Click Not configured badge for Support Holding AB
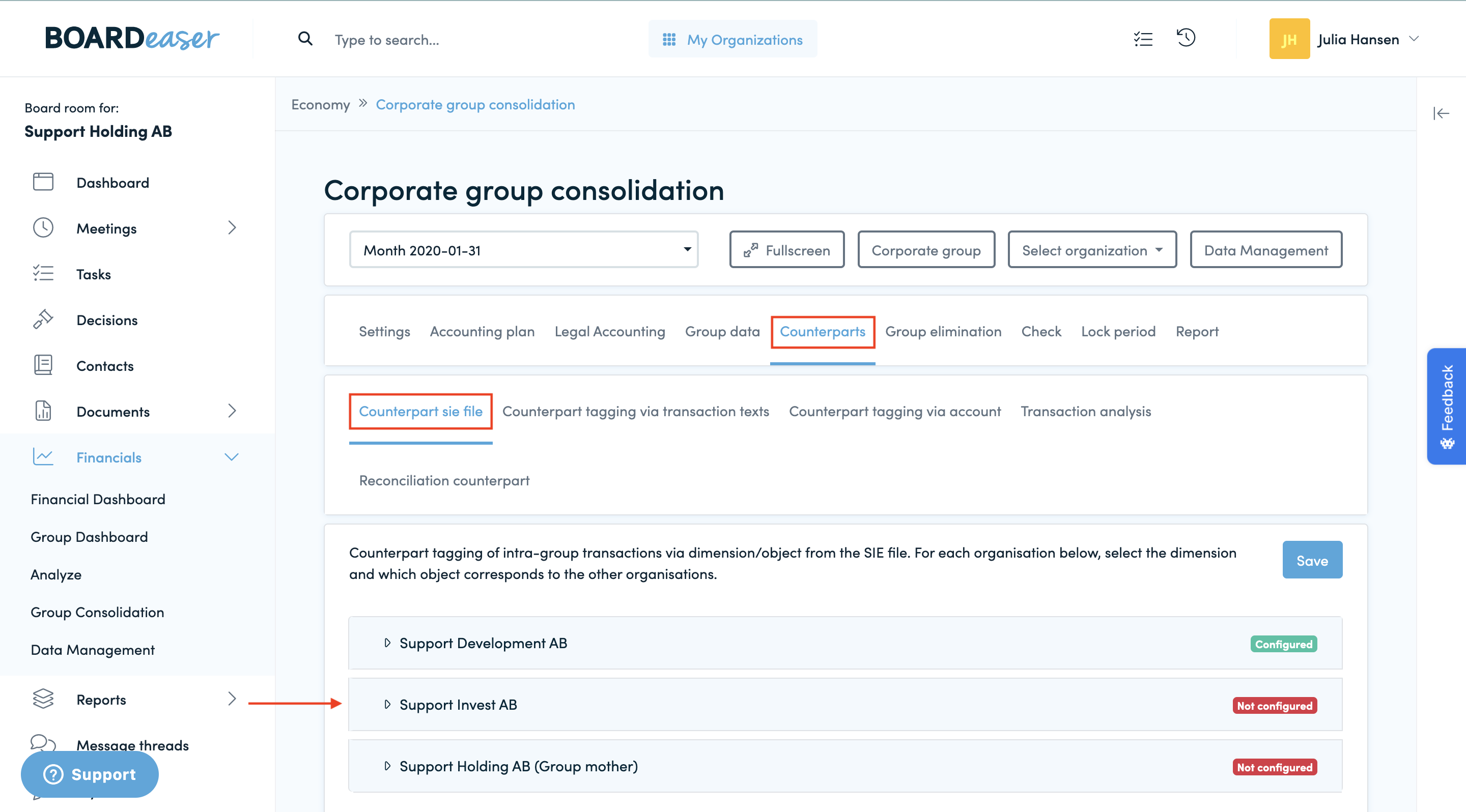 point(1274,767)
